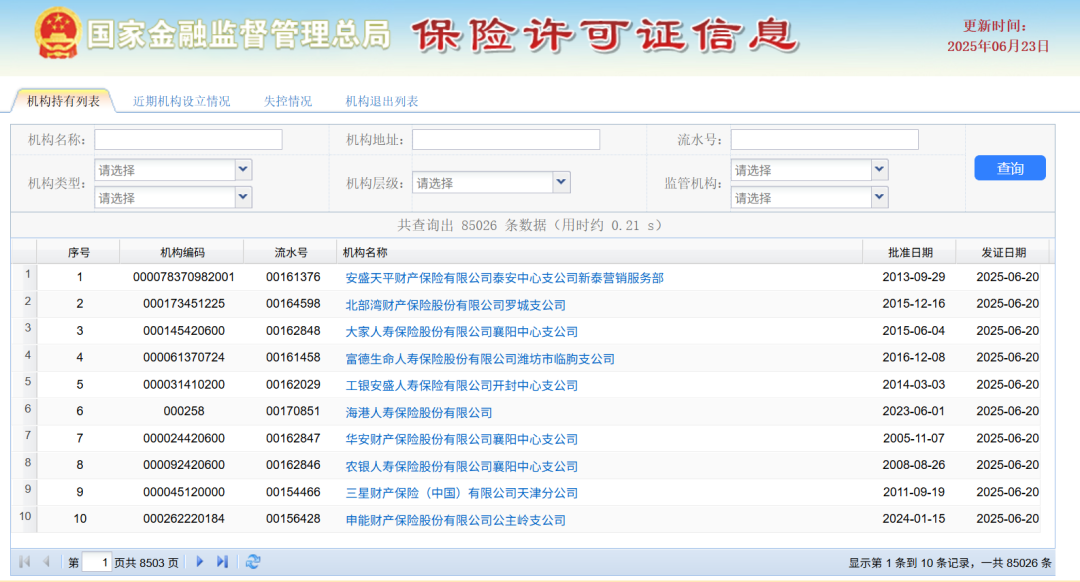Viewport: 1080px width, 582px height.
Task: Select serial number 00162846 cell
Action: point(293,465)
